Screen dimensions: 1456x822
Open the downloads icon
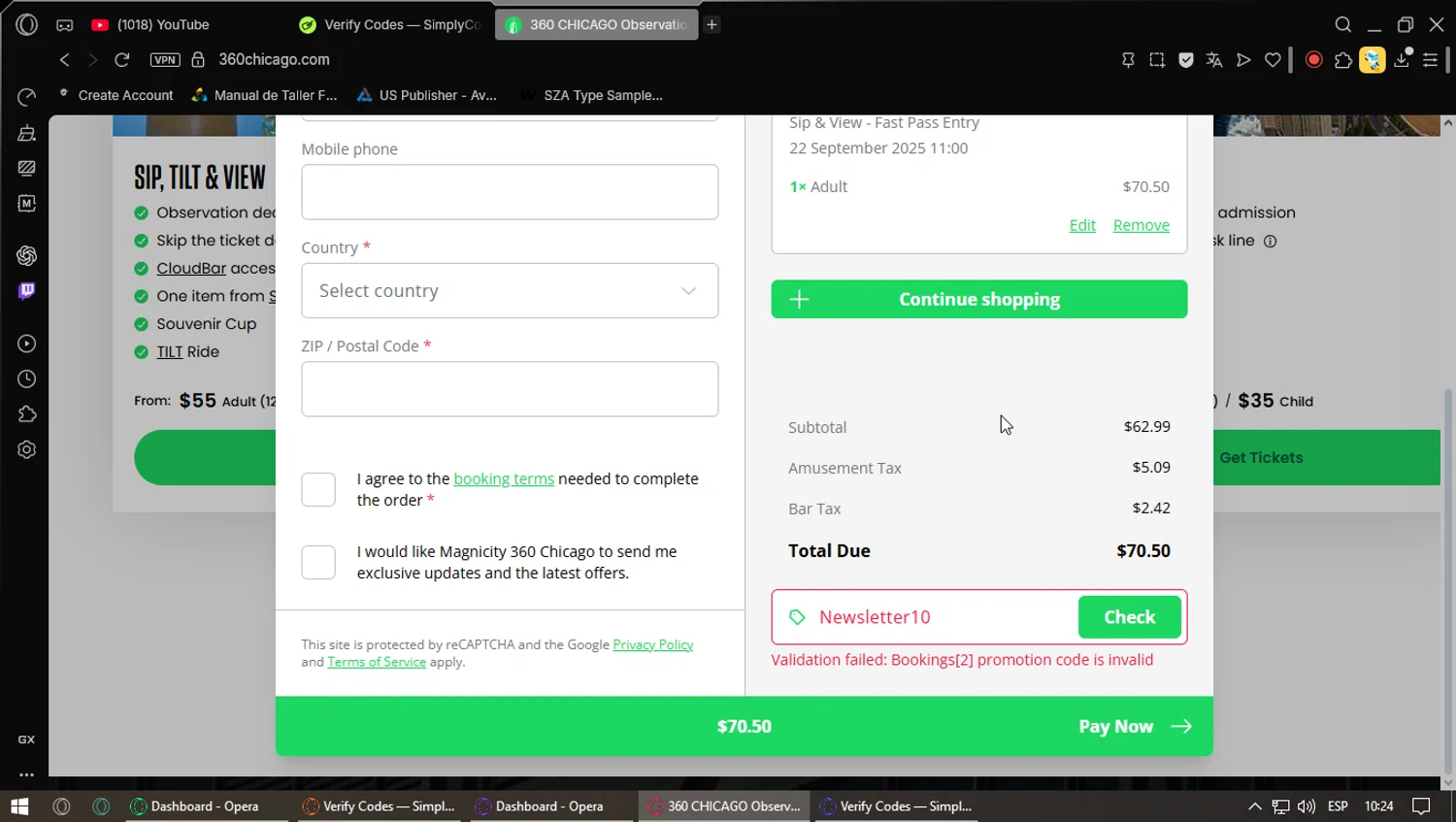point(1402,60)
